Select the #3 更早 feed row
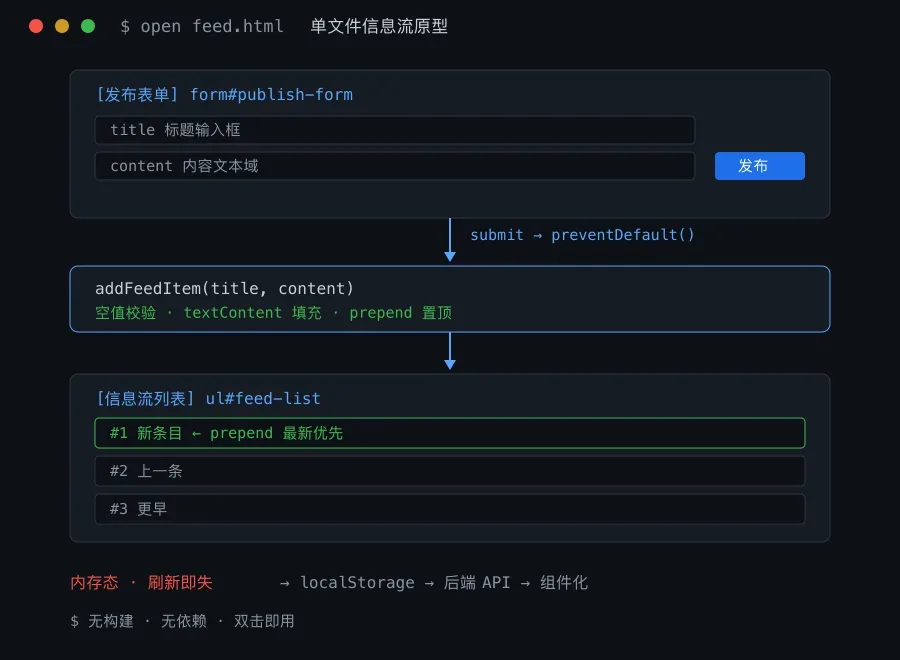 pos(450,509)
